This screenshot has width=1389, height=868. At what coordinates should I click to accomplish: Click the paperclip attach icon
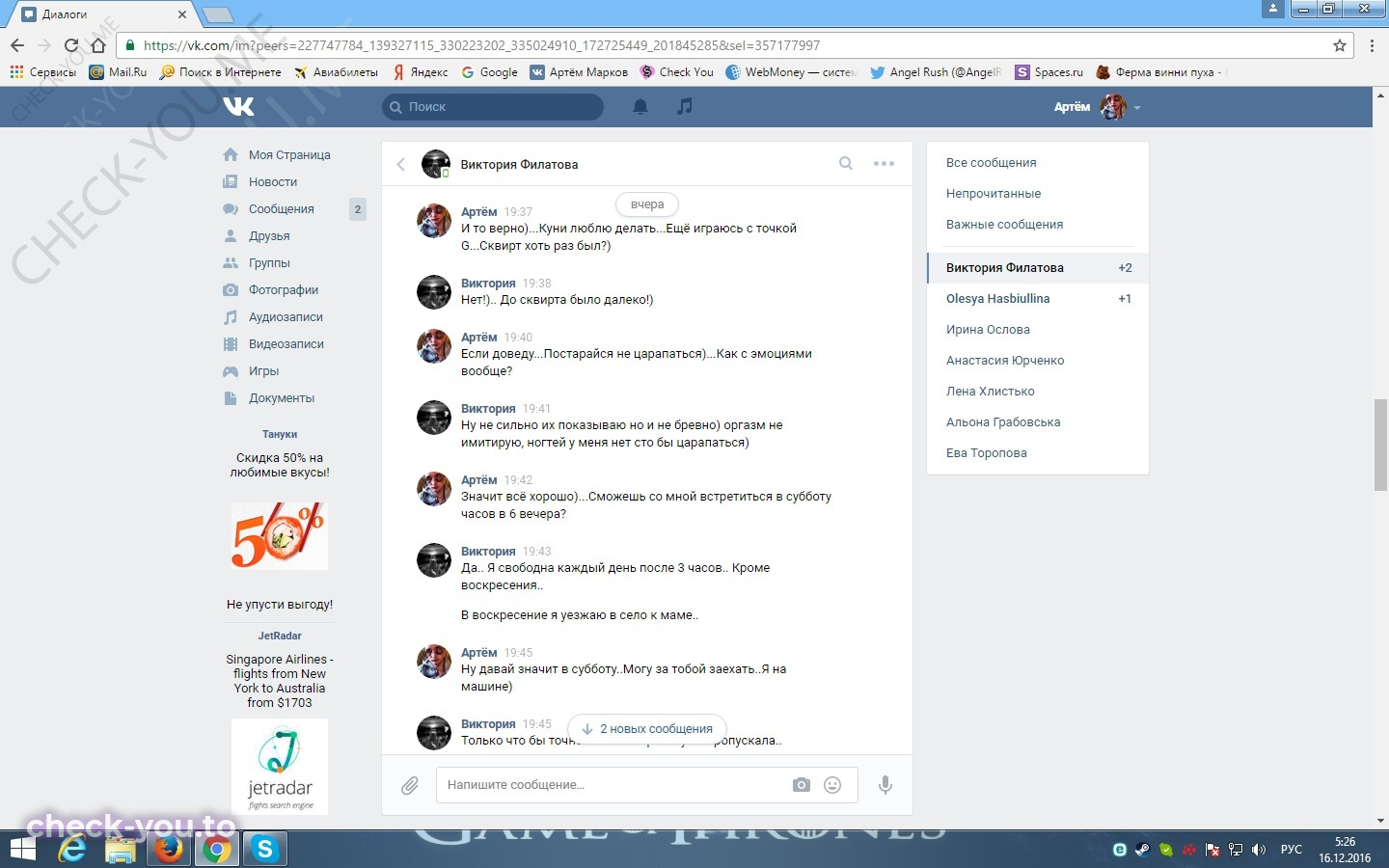pos(410,786)
